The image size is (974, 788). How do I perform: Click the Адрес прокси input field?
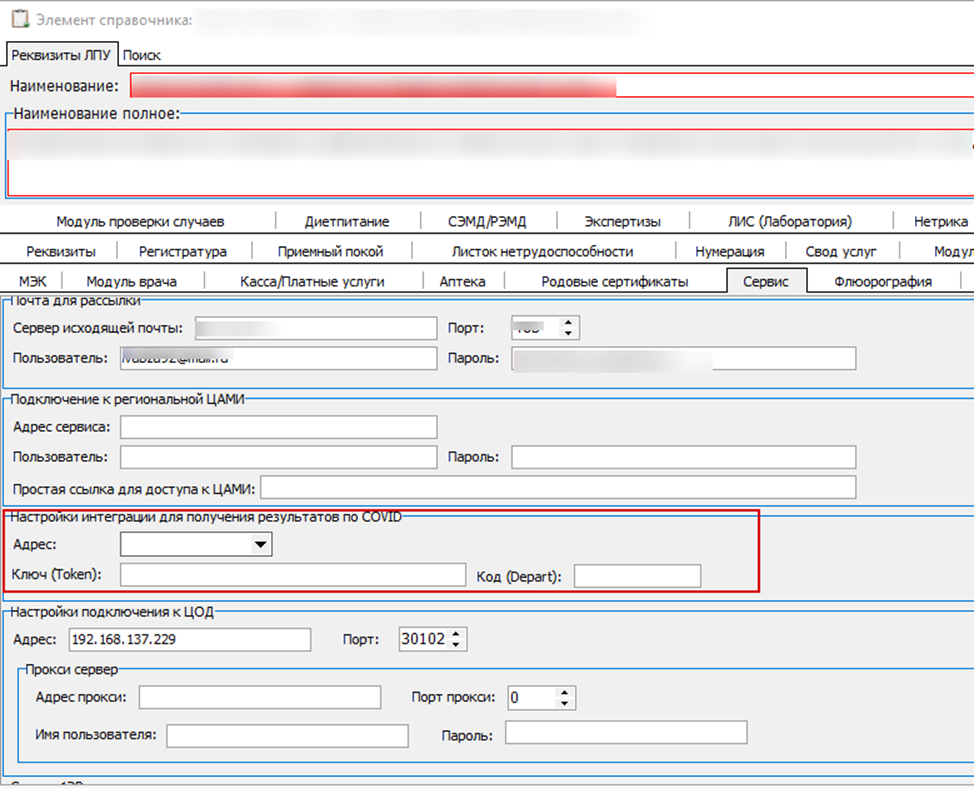click(x=260, y=697)
